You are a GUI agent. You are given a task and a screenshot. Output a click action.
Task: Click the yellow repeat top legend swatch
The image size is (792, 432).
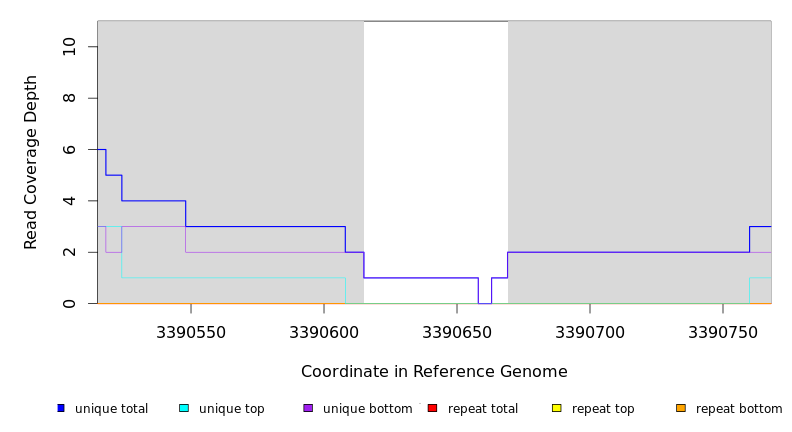point(556,408)
